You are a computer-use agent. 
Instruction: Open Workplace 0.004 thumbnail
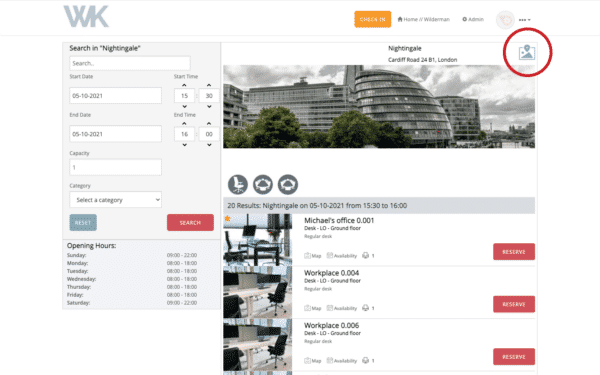coord(258,292)
